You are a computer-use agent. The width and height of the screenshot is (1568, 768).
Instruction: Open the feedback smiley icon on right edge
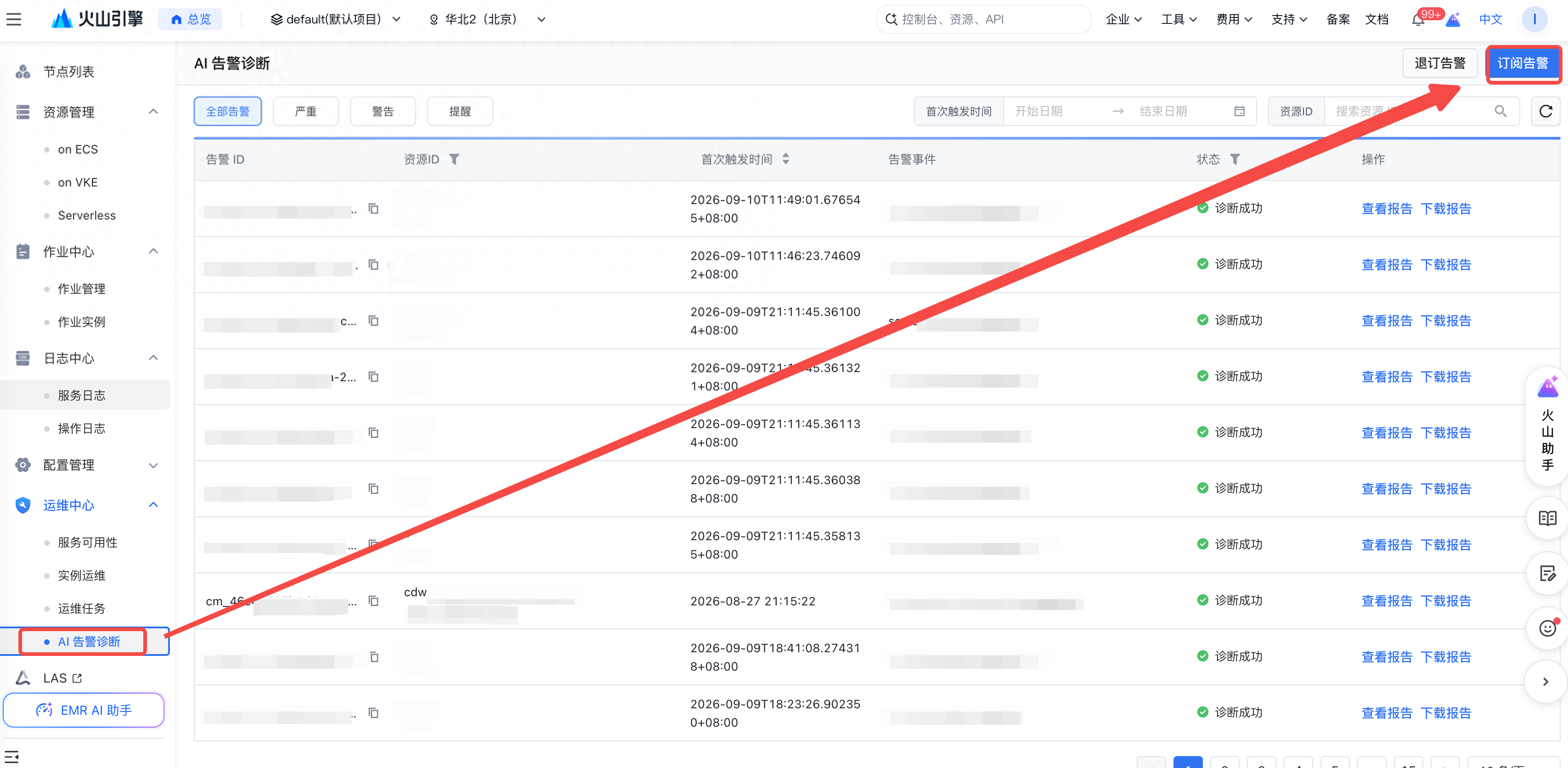(1547, 627)
